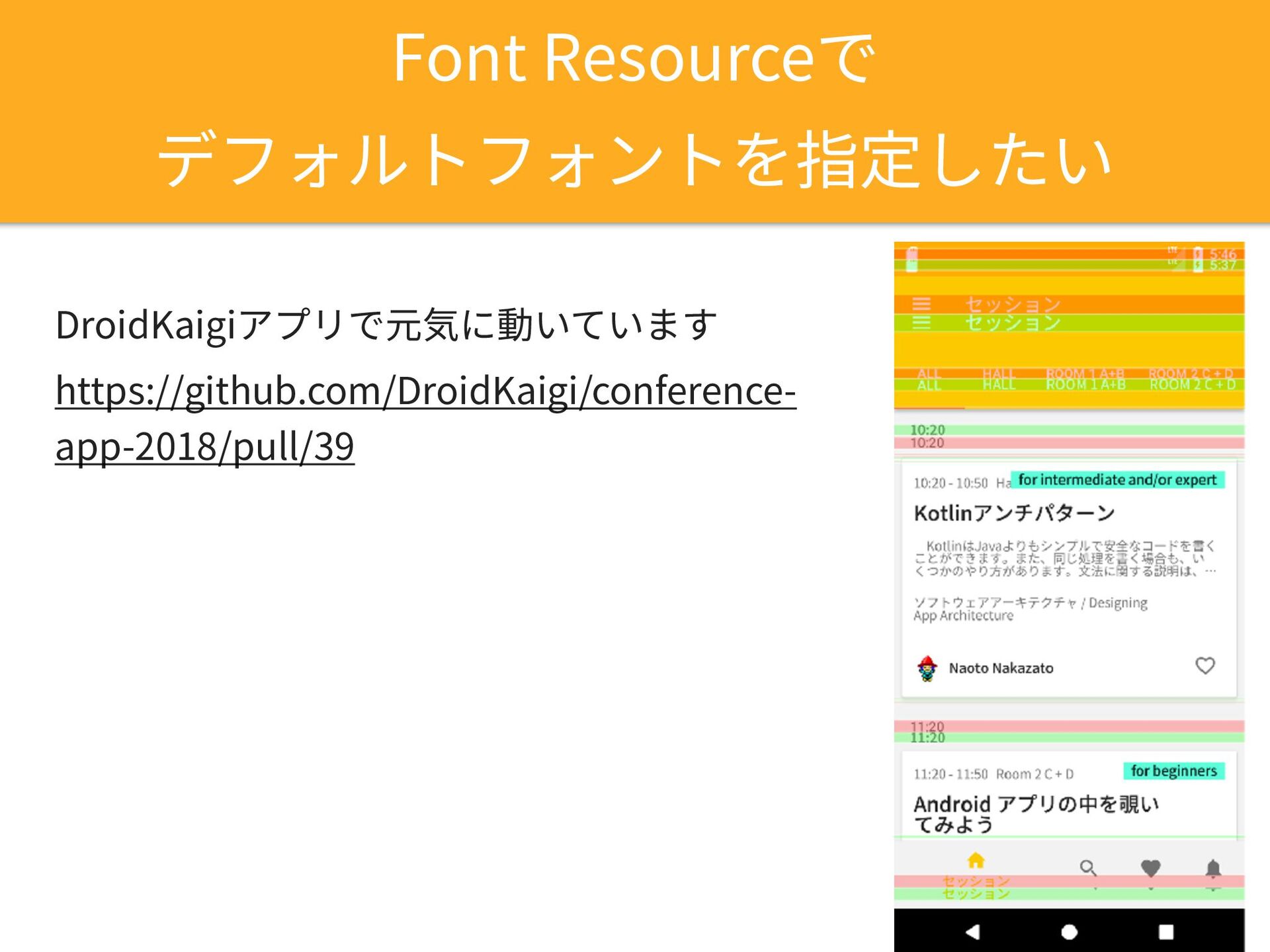The image size is (1270, 952).
Task: Select the ALL tab
Action: 929,379
